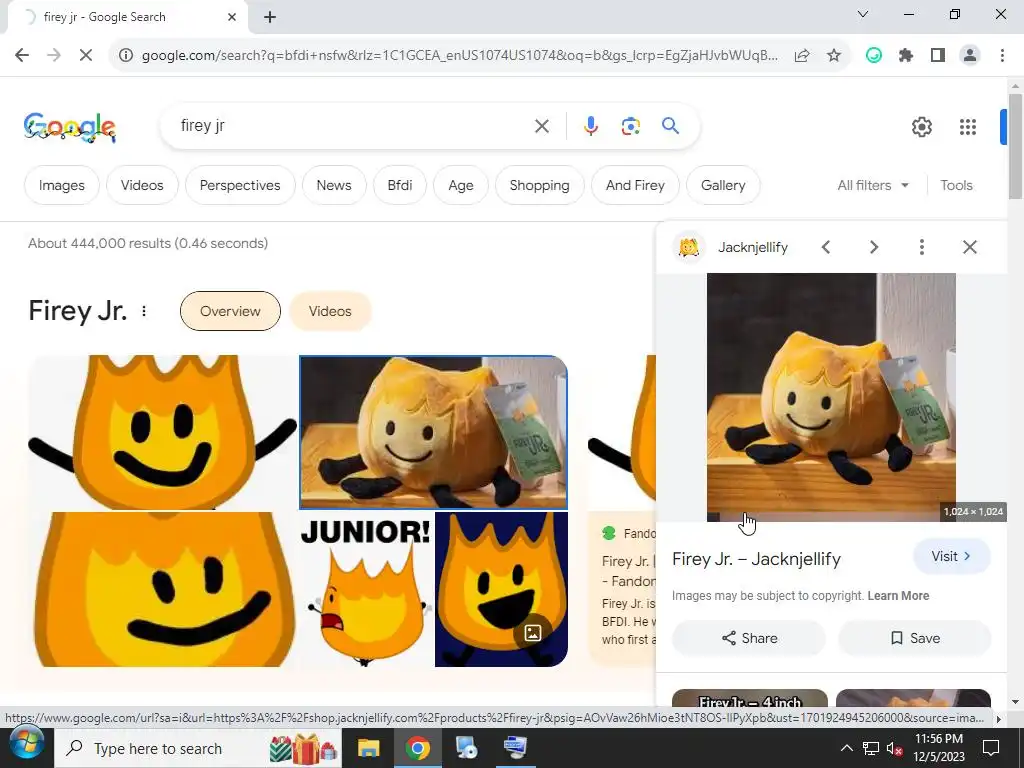Open the Chrome profile avatar

click(x=970, y=56)
